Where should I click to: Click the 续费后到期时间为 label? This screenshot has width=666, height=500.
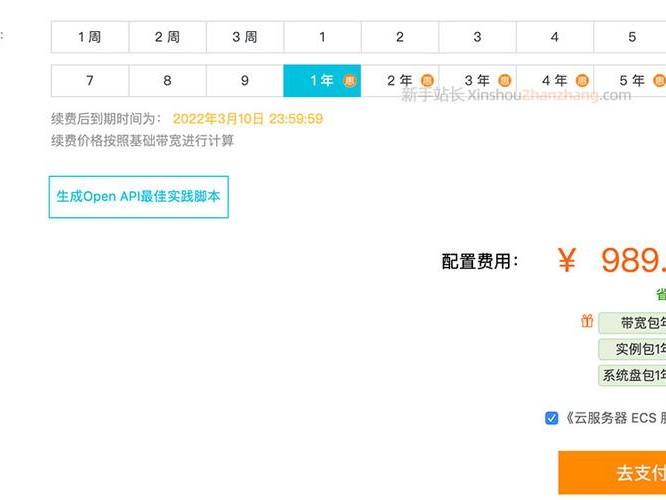(x=106, y=119)
